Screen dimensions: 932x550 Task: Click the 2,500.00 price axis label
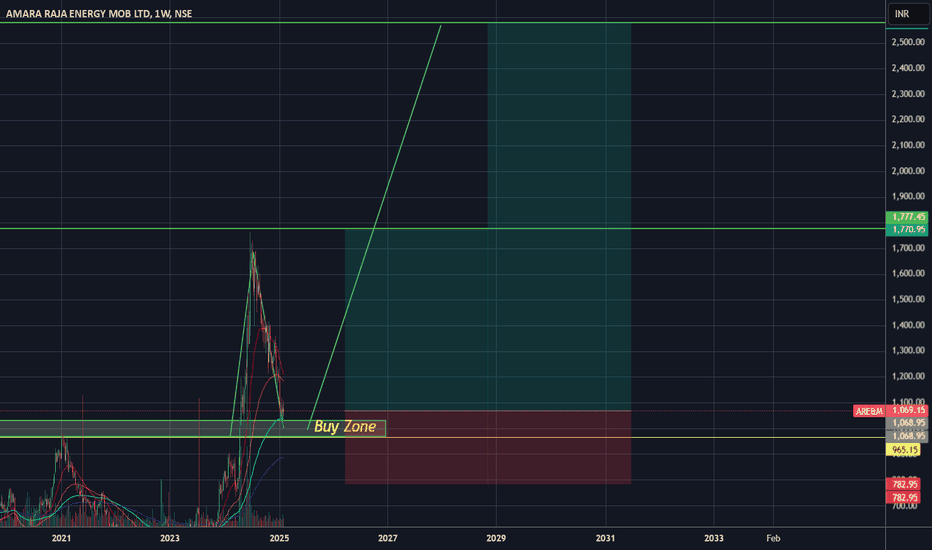click(x=908, y=42)
